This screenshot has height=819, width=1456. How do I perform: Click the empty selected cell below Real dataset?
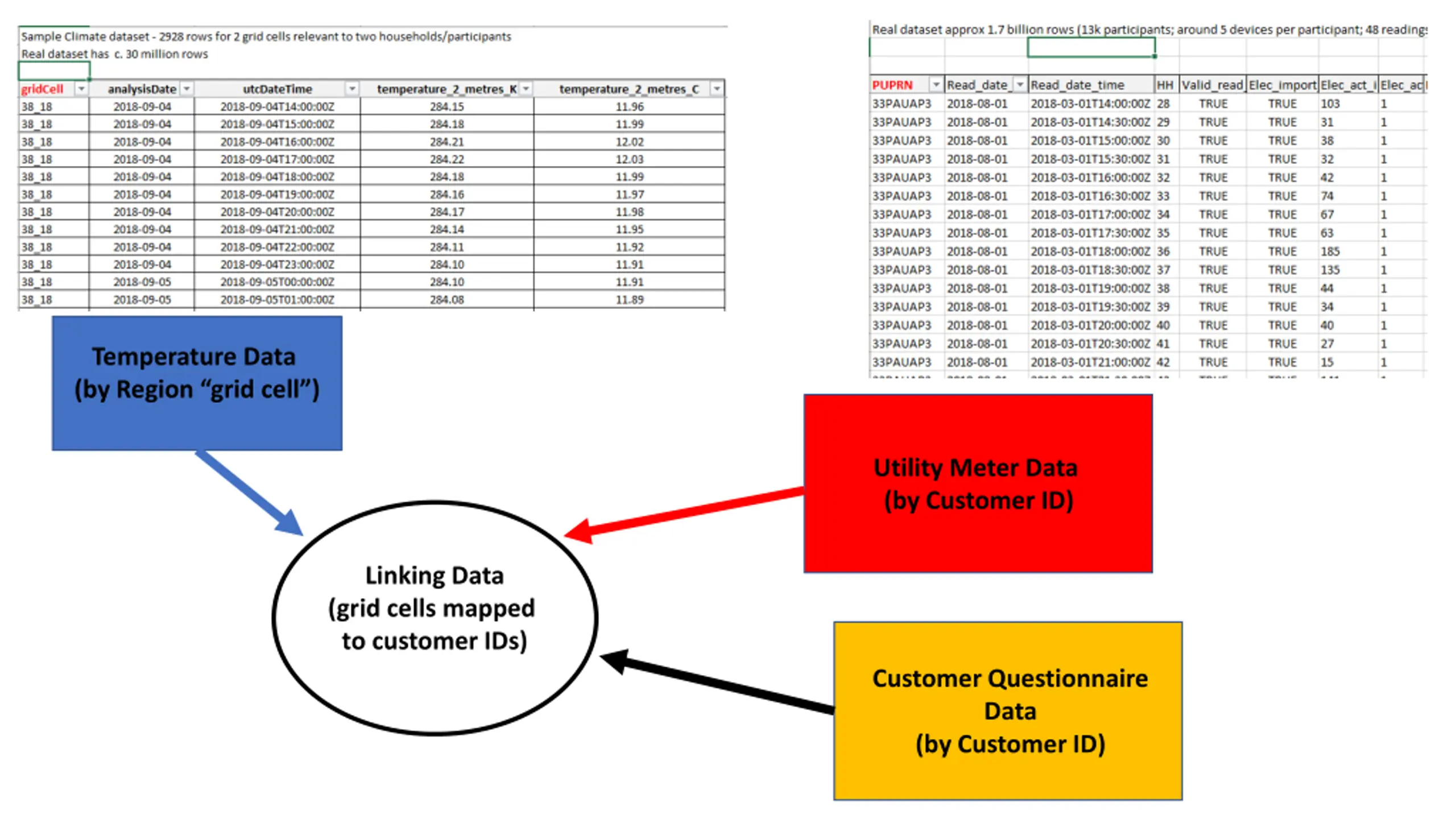54,71
